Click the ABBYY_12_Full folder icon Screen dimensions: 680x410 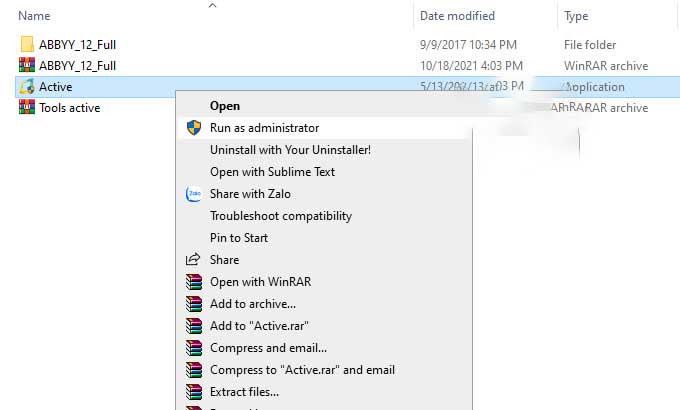pyautogui.click(x=27, y=44)
